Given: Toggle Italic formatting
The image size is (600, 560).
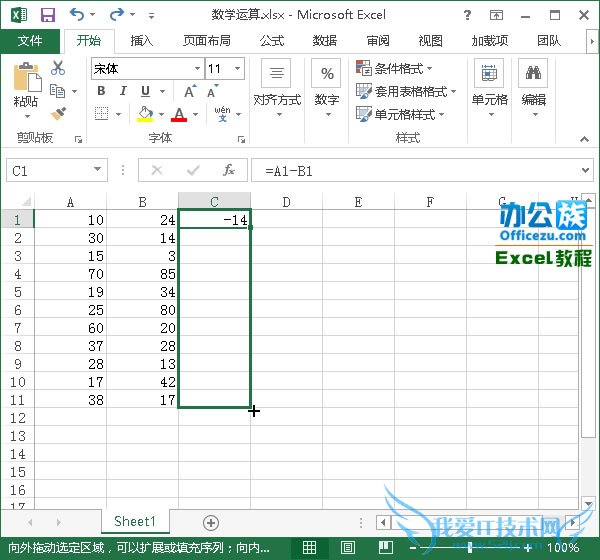Looking at the screenshot, I should (x=122, y=91).
